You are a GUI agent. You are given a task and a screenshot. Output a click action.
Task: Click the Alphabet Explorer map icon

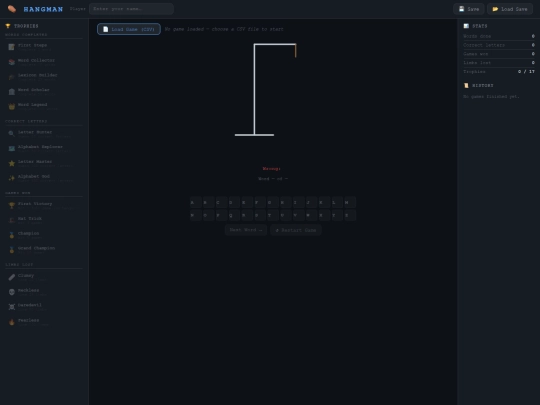[x=12, y=148]
